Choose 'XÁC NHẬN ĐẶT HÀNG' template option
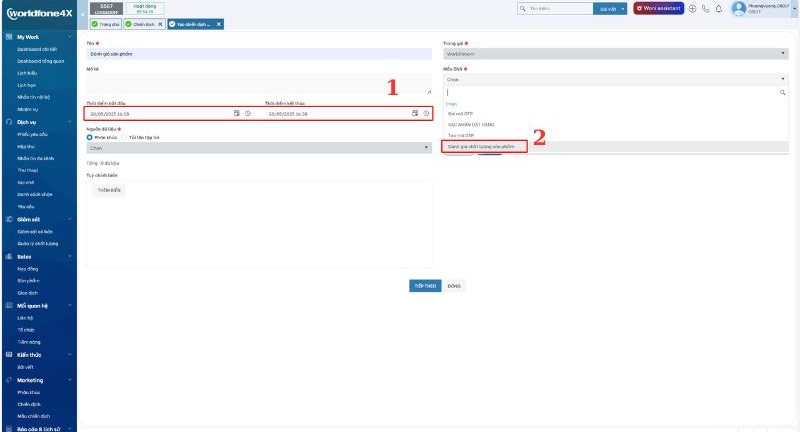800x432 pixels. [474, 124]
